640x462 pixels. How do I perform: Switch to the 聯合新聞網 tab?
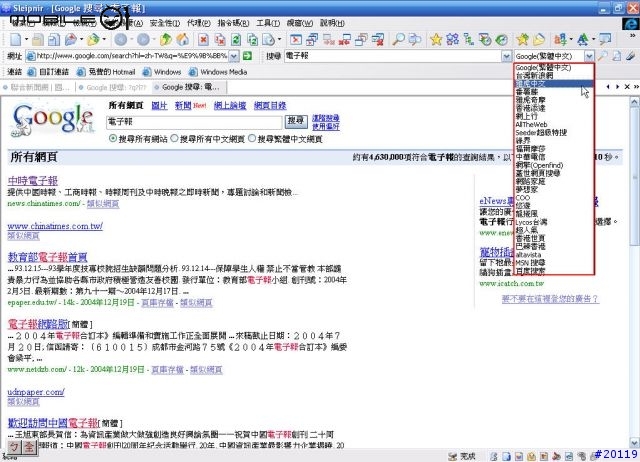pos(38,87)
